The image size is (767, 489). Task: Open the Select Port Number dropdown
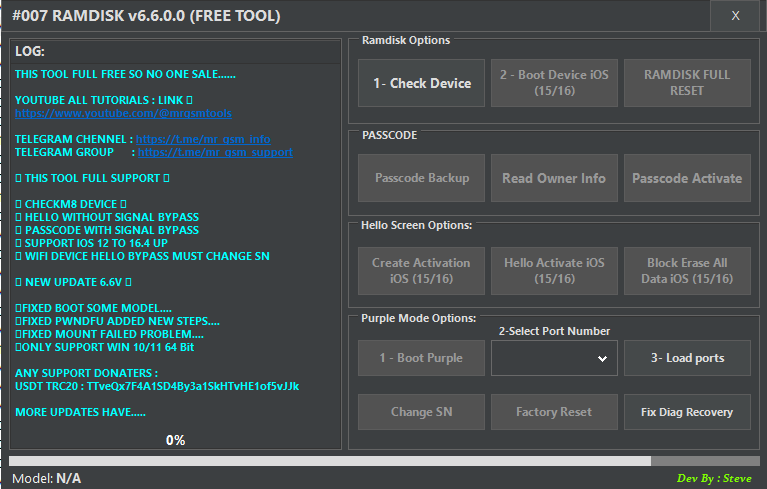pyautogui.click(x=554, y=358)
